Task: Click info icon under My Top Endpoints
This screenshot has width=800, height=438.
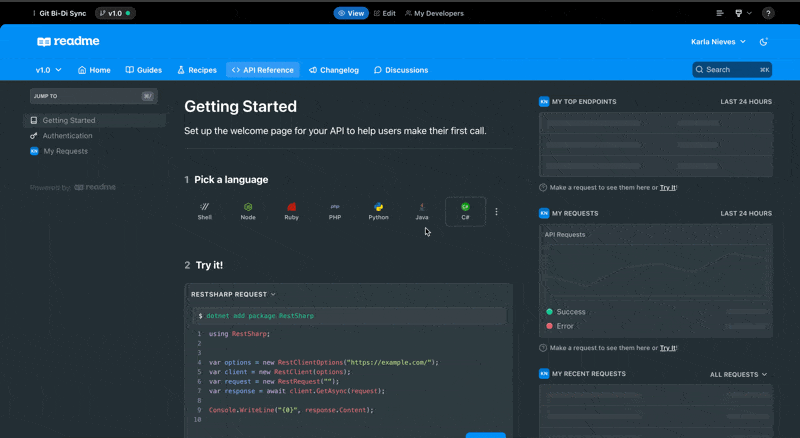Action: click(x=543, y=187)
